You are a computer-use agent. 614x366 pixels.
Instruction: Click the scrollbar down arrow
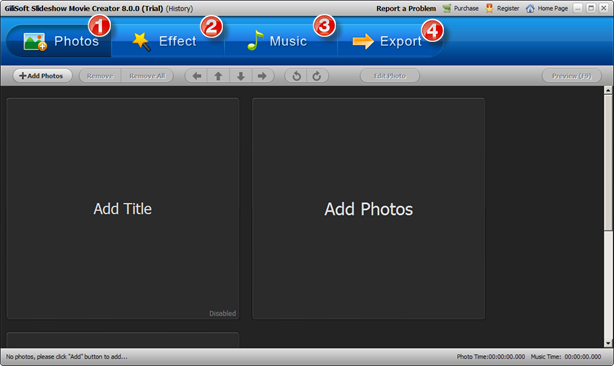(x=608, y=343)
